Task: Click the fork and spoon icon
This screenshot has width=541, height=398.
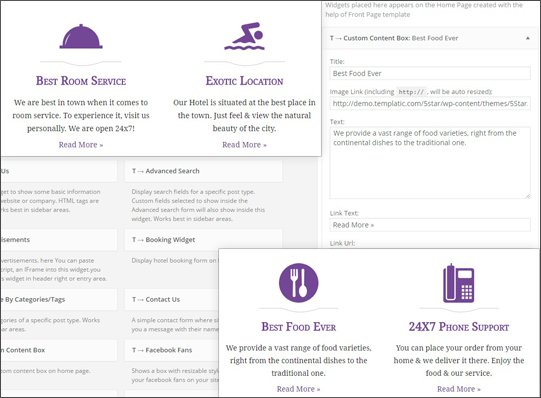Action: (298, 283)
